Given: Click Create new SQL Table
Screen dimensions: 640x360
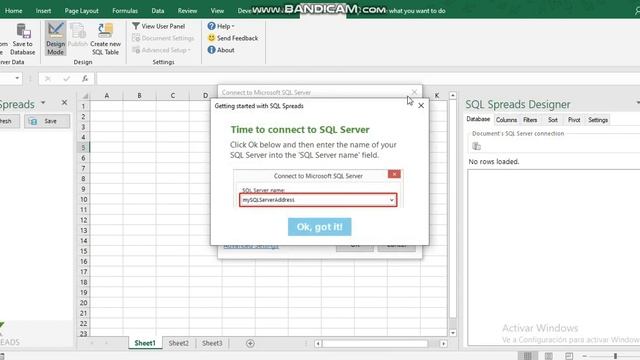Looking at the screenshot, I should 105,39.
